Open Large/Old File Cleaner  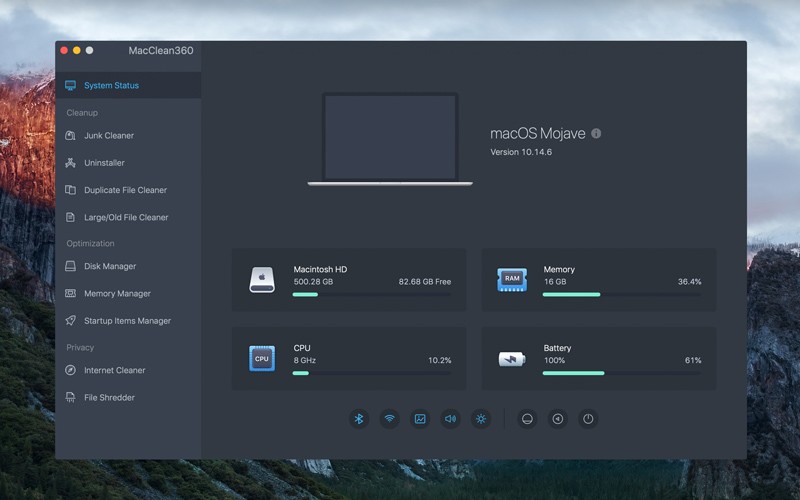tap(128, 217)
